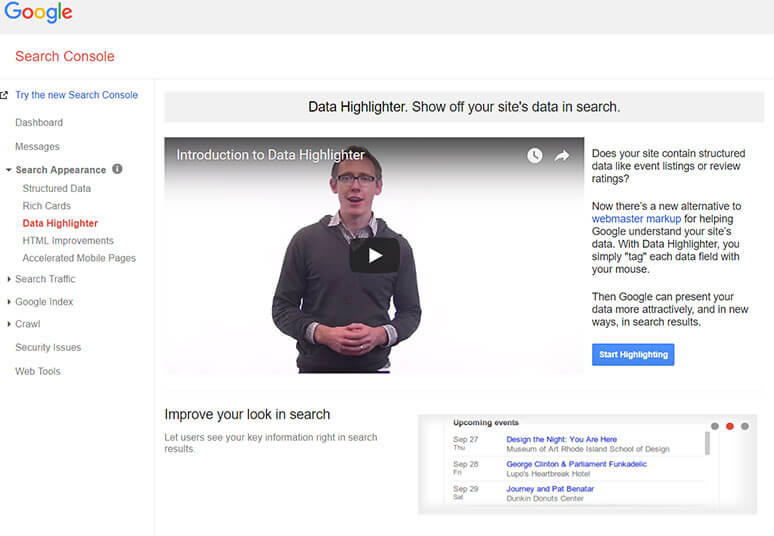Open the Search Console home link
This screenshot has width=774, height=536.
65,56
